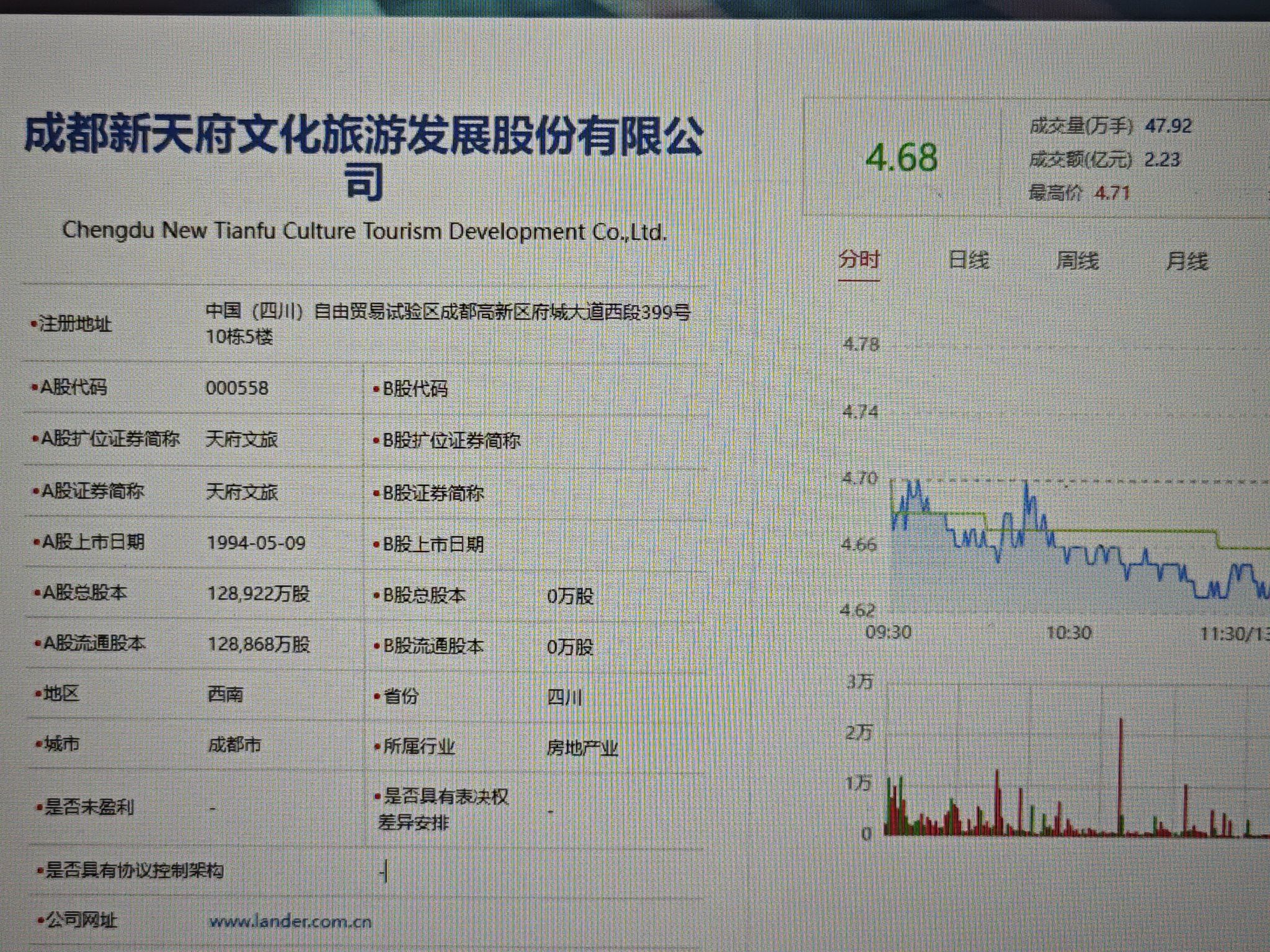The height and width of the screenshot is (952, 1270).
Task: Click the 是否具有表决权差异安排 label
Action: tap(443, 809)
